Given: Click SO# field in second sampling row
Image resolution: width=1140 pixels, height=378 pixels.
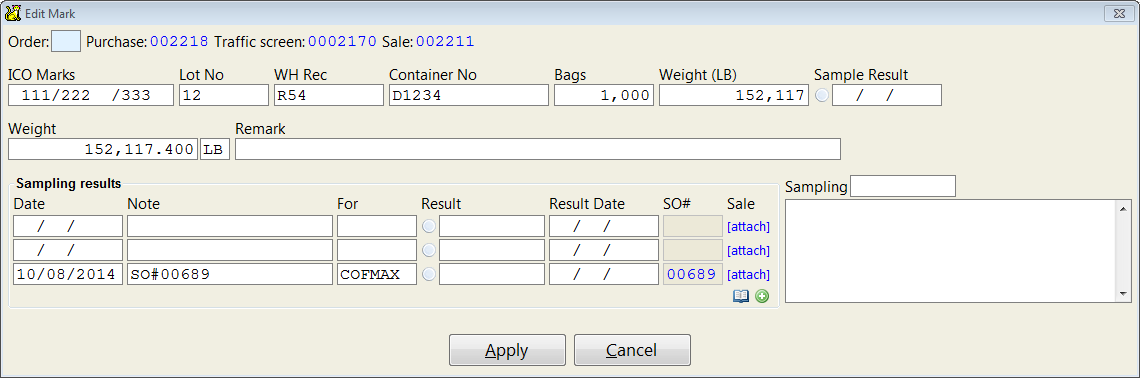Looking at the screenshot, I should (x=692, y=250).
